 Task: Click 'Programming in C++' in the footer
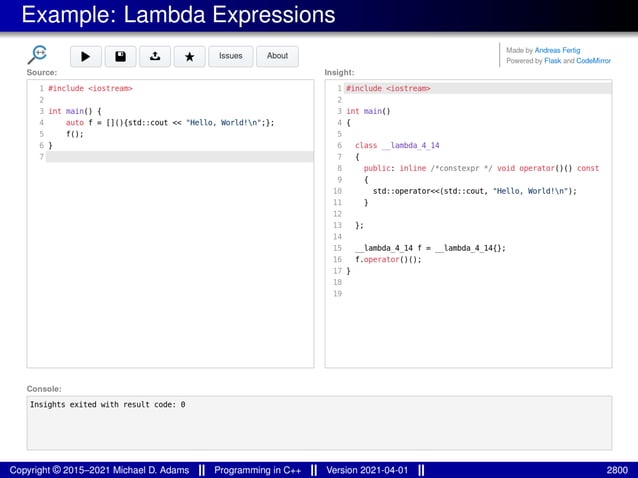pos(257,470)
